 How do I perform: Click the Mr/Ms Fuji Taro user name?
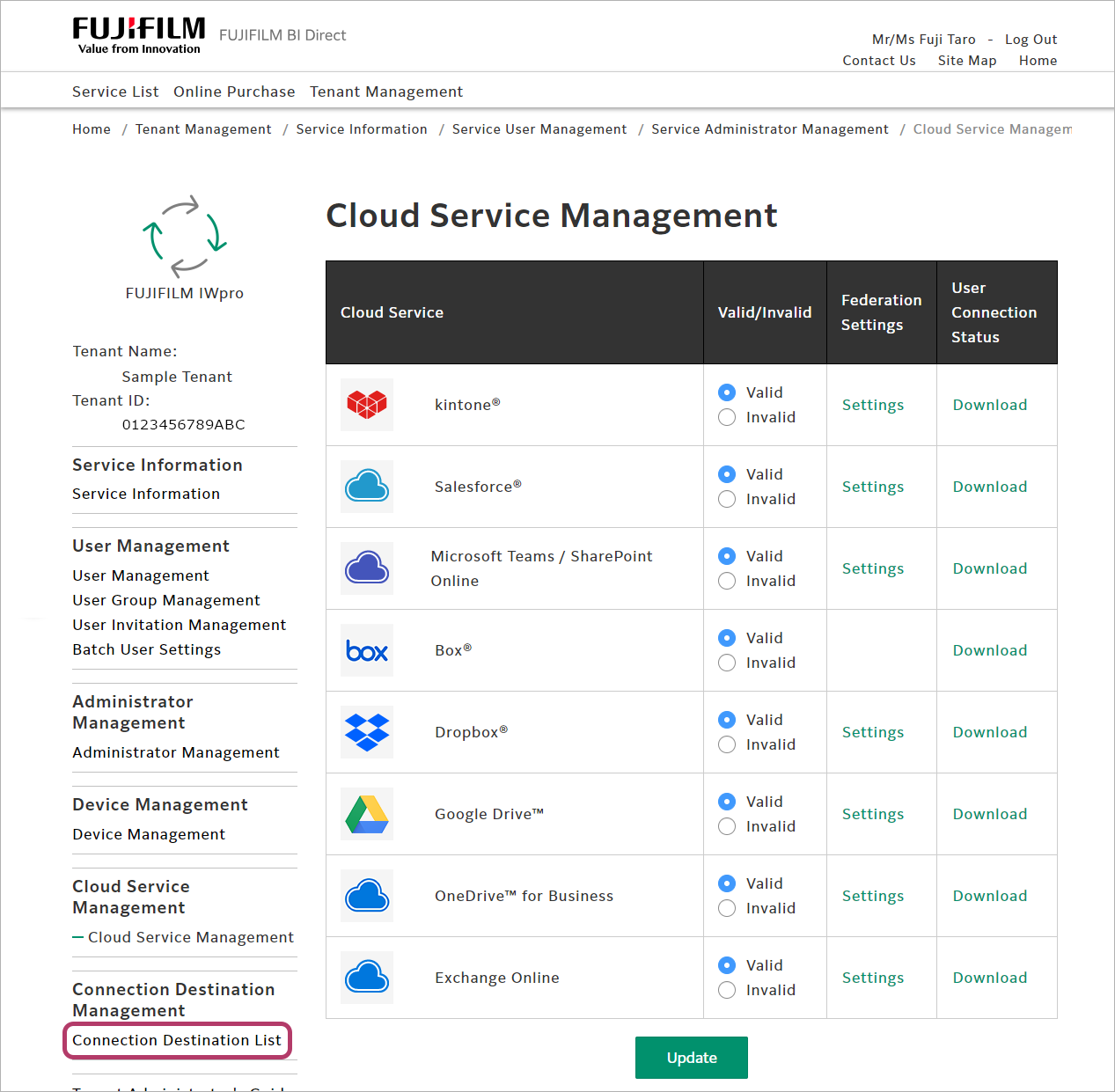pyautogui.click(x=924, y=40)
